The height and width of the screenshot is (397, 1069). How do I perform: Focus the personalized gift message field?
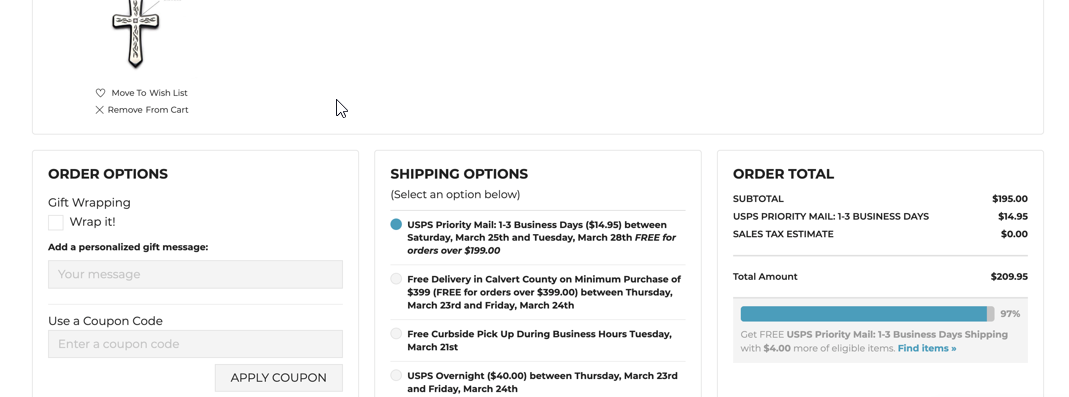(x=195, y=274)
